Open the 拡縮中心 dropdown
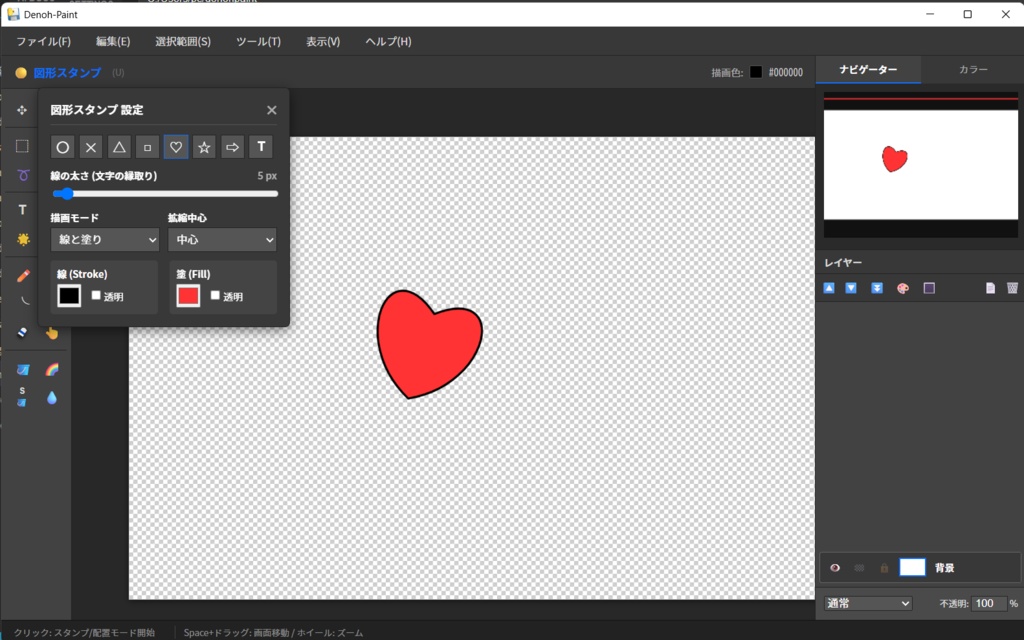The height and width of the screenshot is (640, 1024). pos(222,240)
